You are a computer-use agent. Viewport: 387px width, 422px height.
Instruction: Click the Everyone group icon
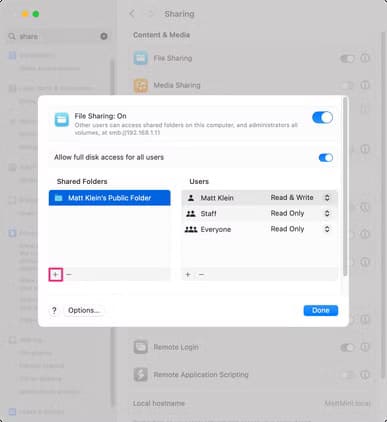(x=191, y=229)
